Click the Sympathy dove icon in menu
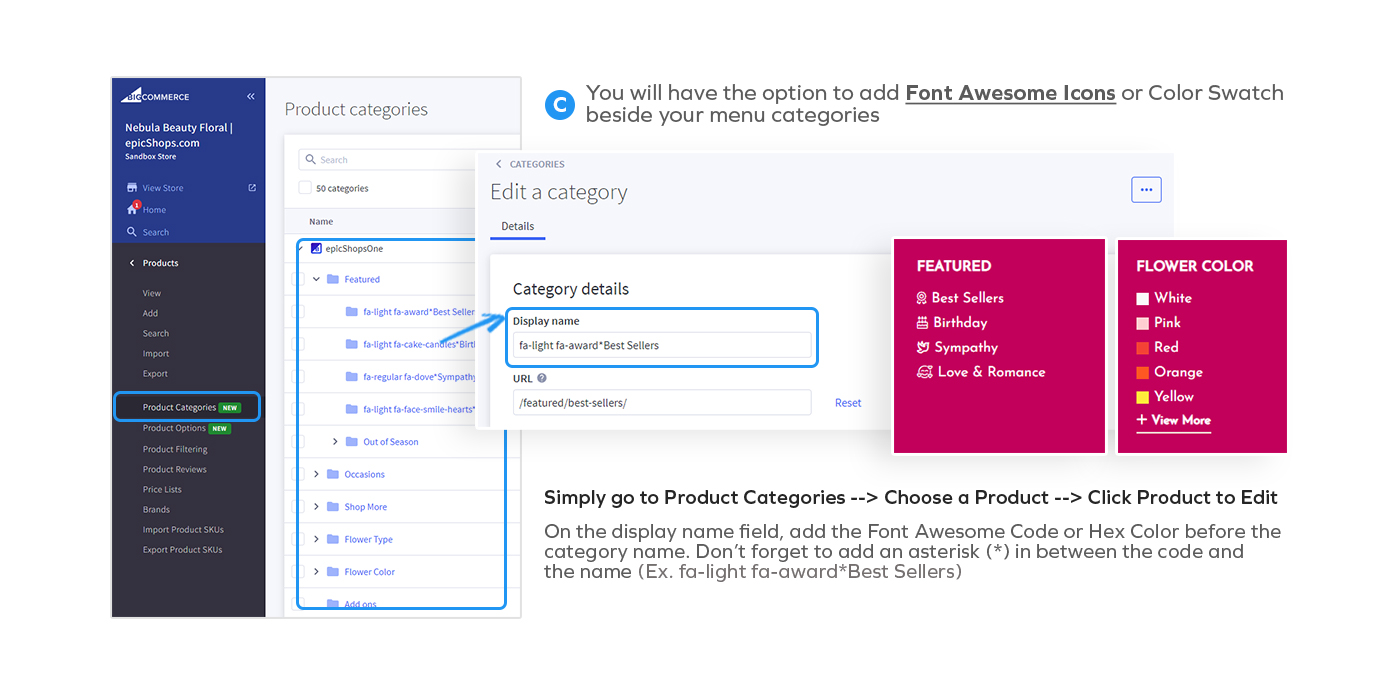This screenshot has width=1400, height=680. tap(923, 347)
